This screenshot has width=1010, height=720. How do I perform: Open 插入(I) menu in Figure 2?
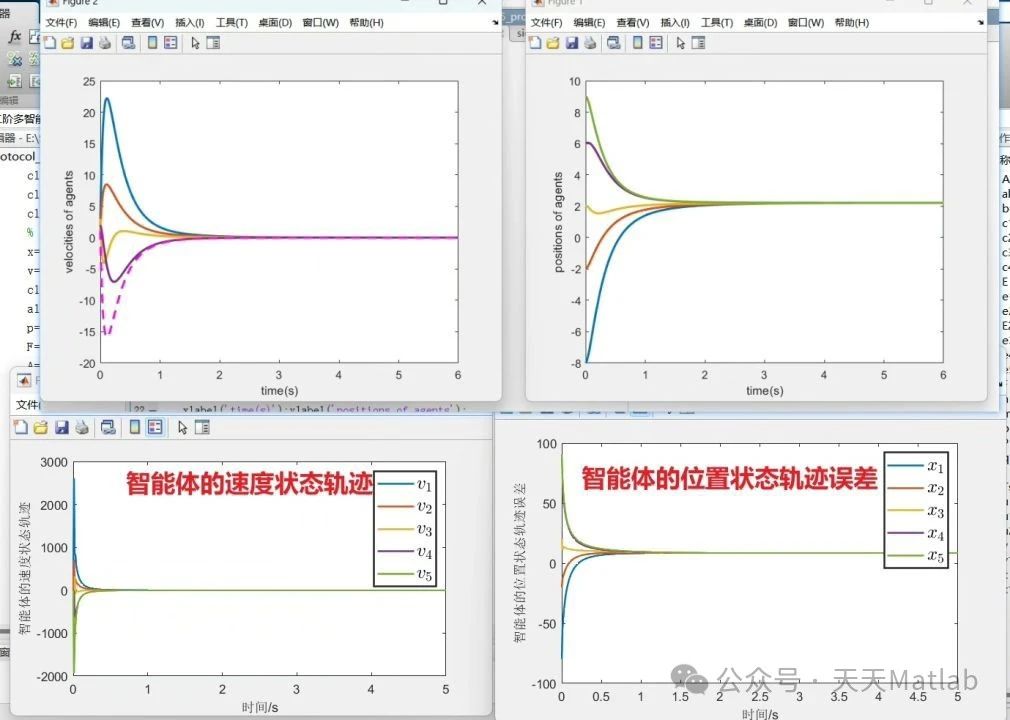click(189, 23)
